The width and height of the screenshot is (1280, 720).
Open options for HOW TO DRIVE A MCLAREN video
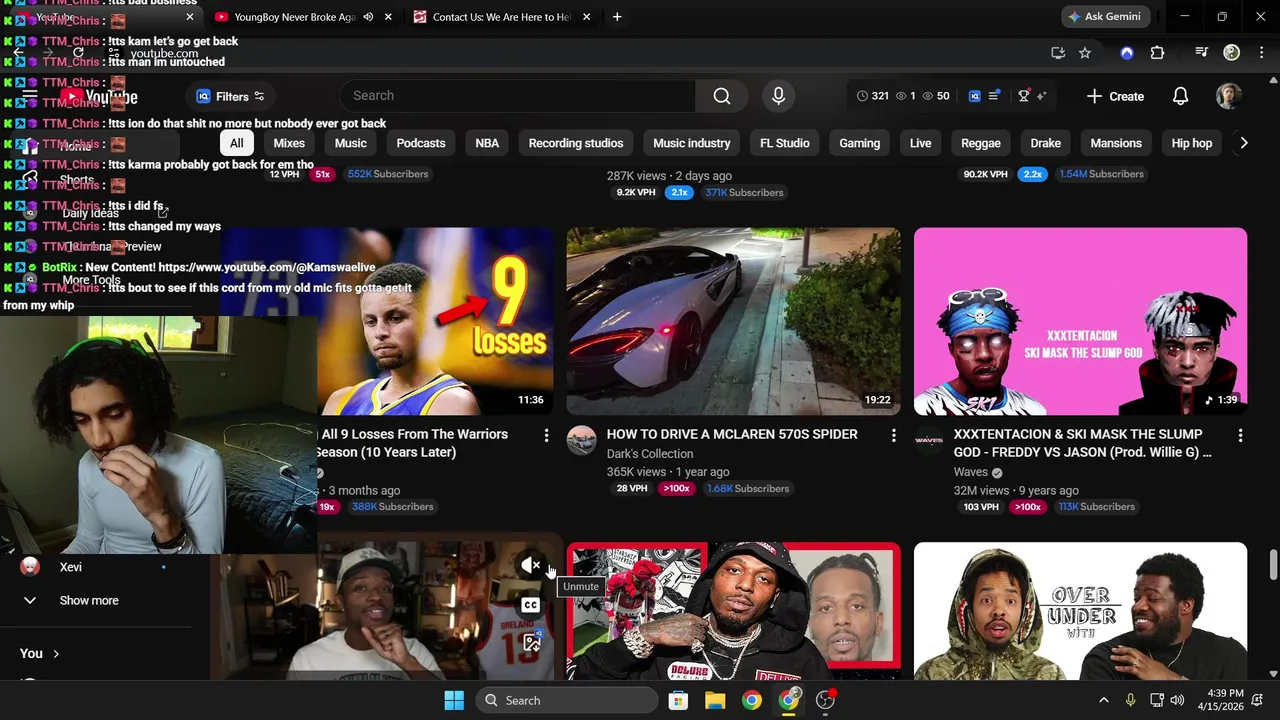pyautogui.click(x=893, y=435)
